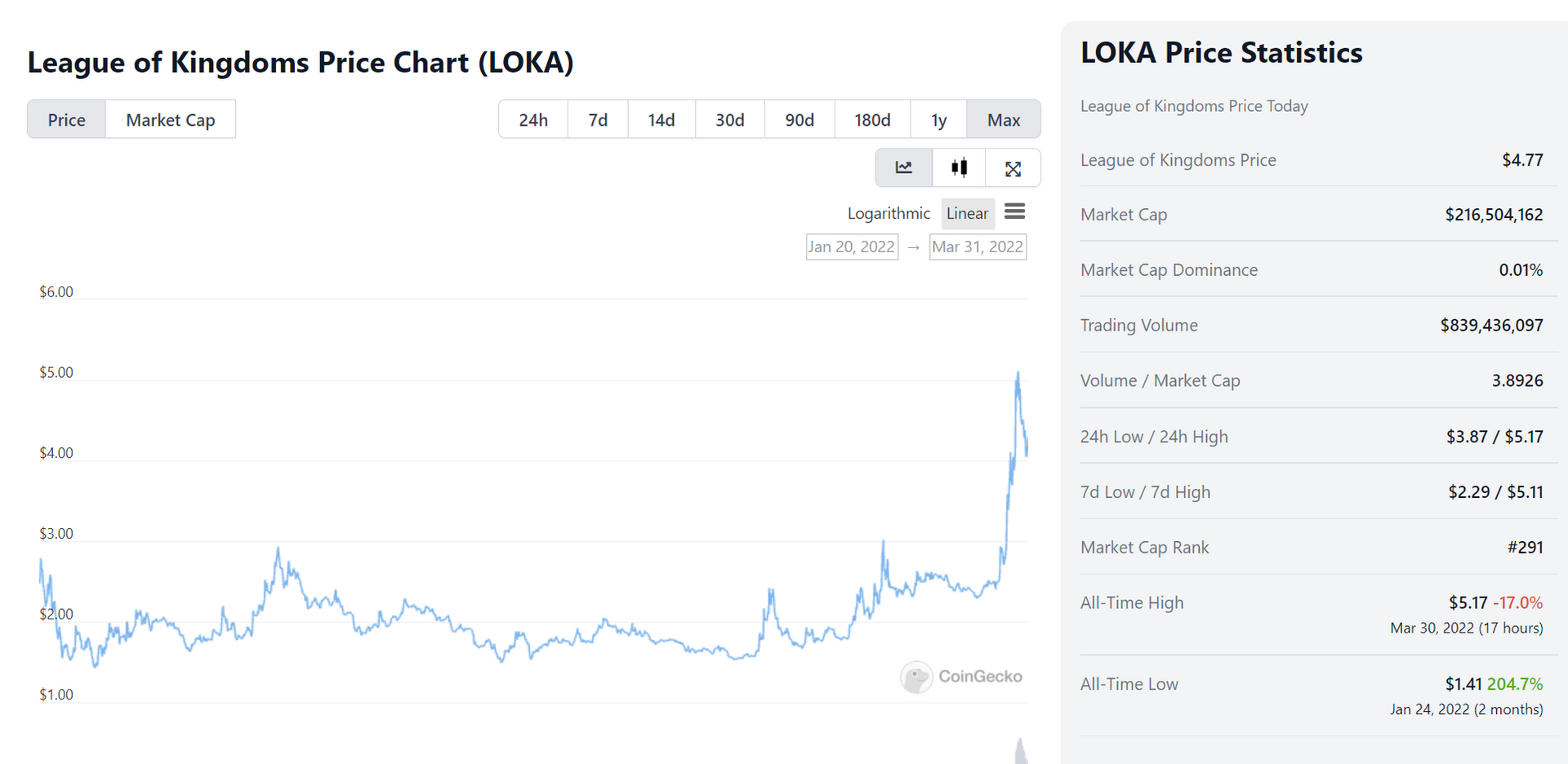The image size is (1568, 764).
Task: Switch chart to 1y range
Action: click(938, 120)
